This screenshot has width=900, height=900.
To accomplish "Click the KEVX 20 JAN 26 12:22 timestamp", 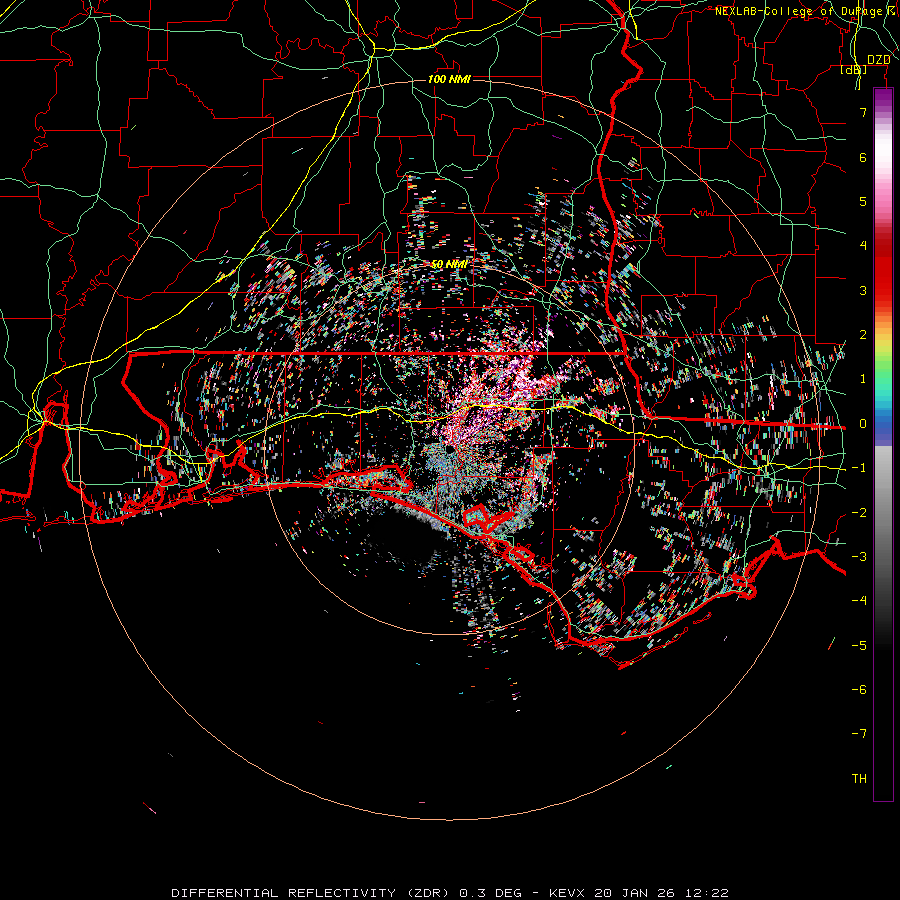I will [x=639, y=893].
